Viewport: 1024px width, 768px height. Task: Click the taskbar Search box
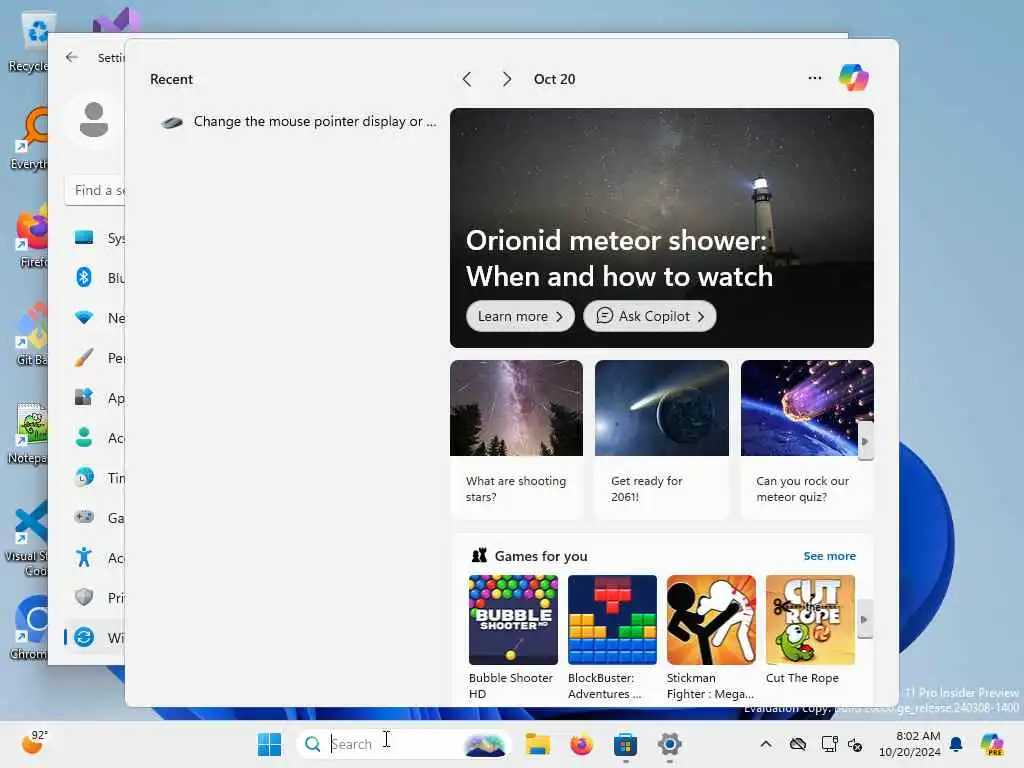(x=403, y=744)
